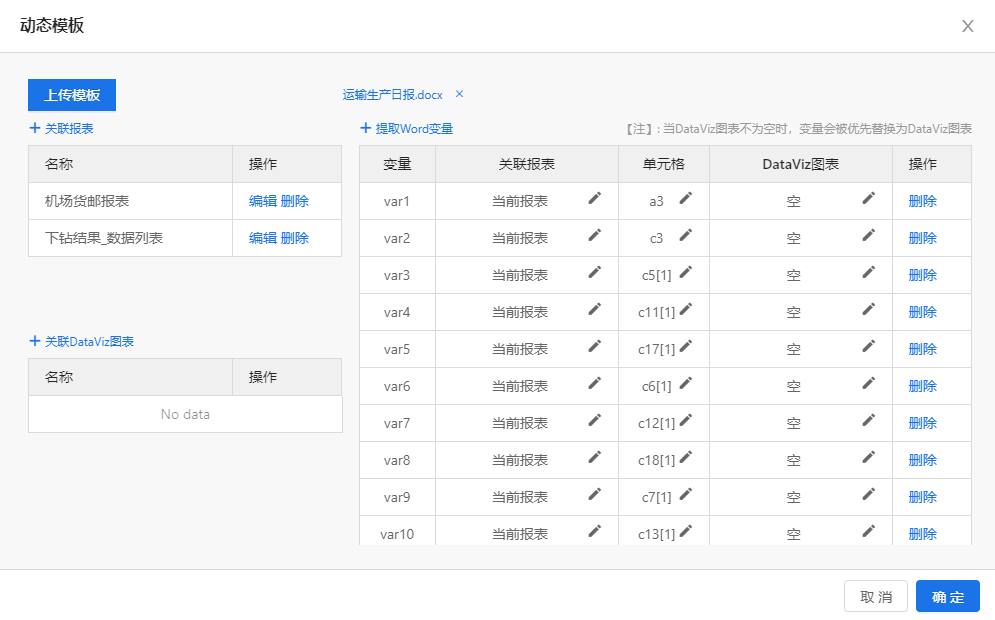The image size is (995, 620).
Task: Click the DataViz图表 column header
Action: [x=801, y=164]
